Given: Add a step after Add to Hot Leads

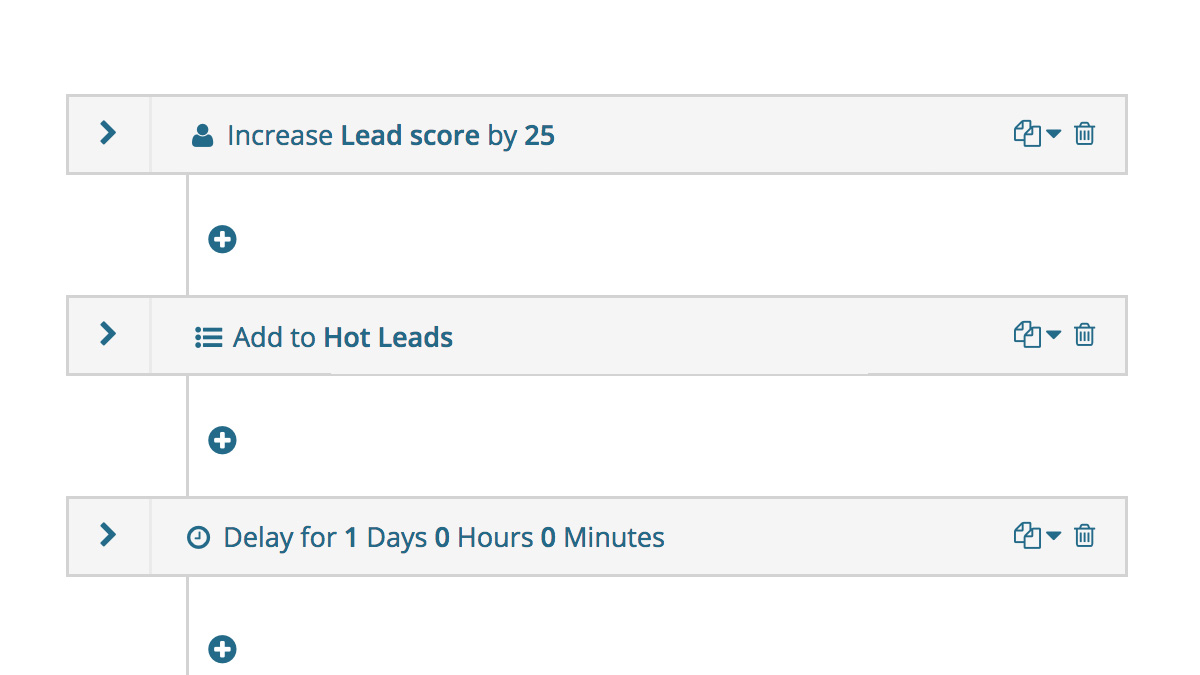Looking at the screenshot, I should pos(222,440).
